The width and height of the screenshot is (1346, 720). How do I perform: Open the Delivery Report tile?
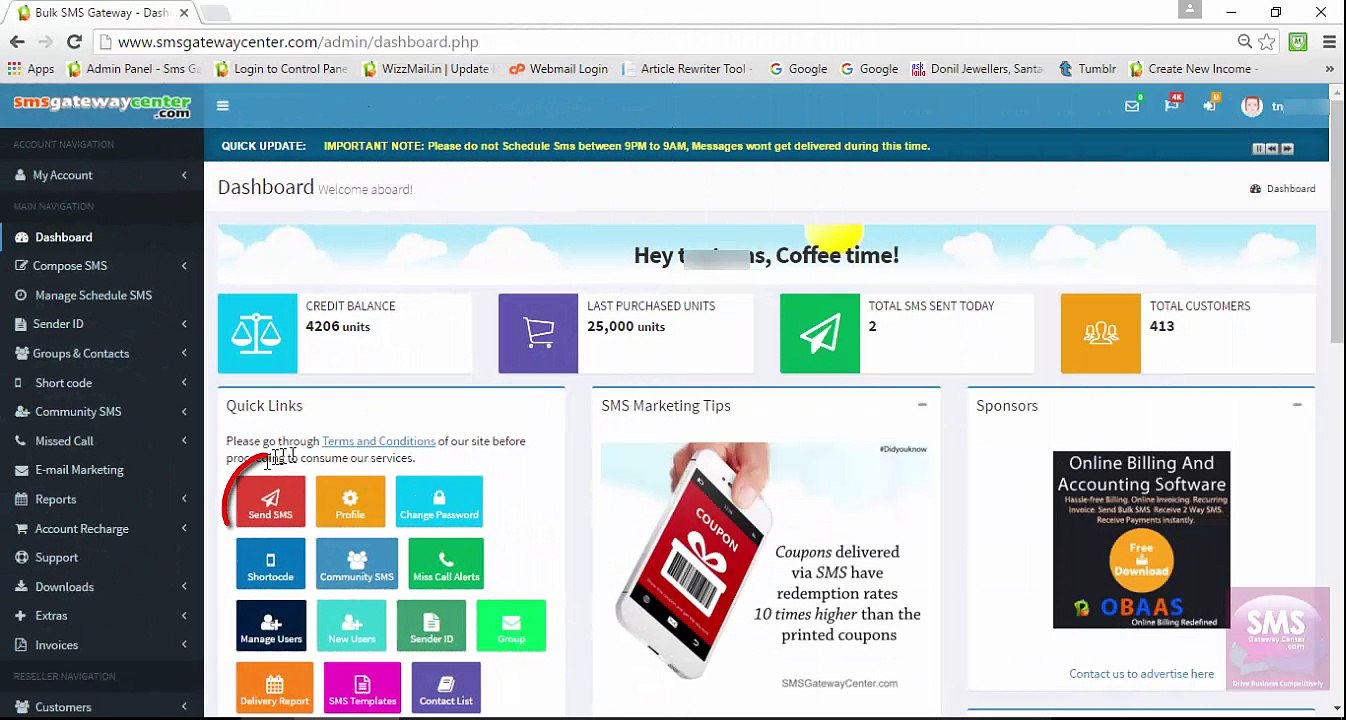point(274,688)
